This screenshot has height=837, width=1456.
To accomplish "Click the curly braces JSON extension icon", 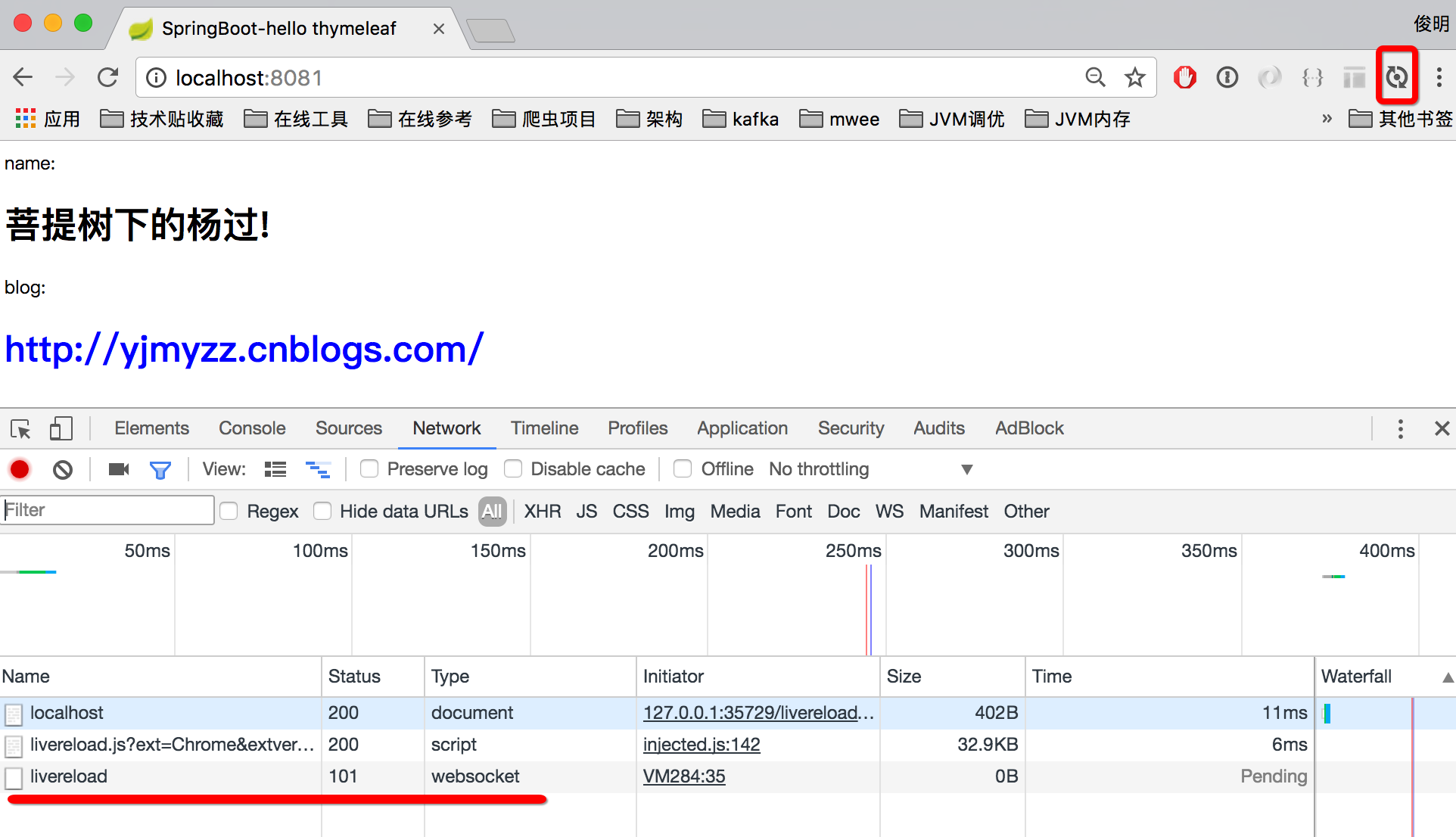I will [x=1312, y=77].
